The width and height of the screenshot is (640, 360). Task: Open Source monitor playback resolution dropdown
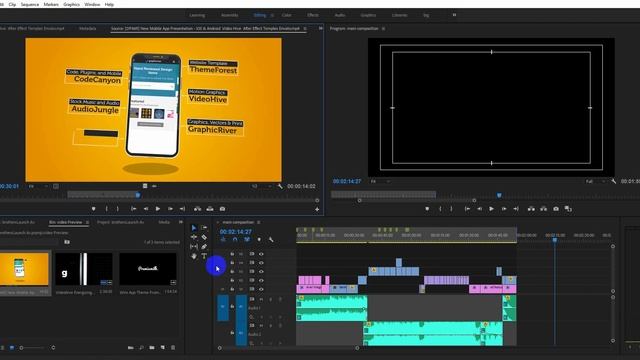point(261,186)
